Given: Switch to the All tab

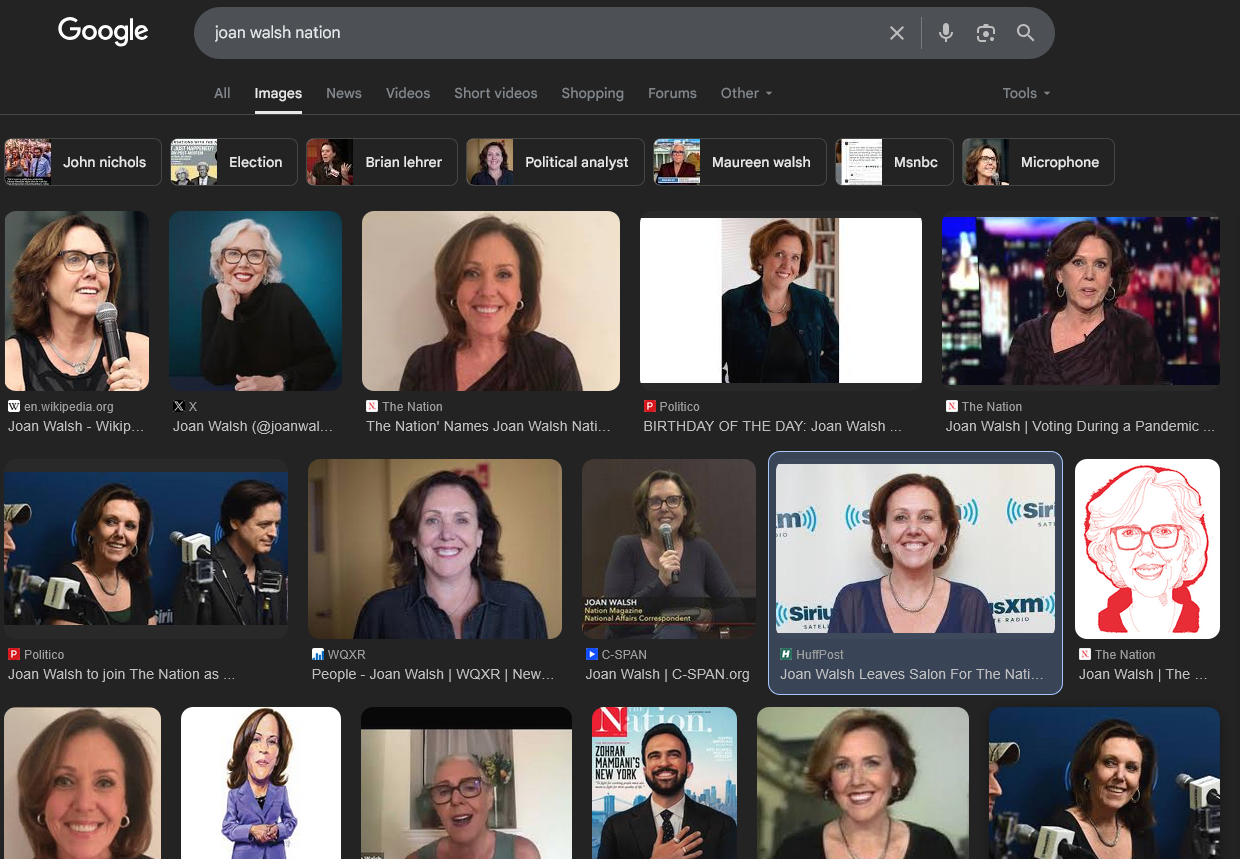Looking at the screenshot, I should click(x=222, y=93).
